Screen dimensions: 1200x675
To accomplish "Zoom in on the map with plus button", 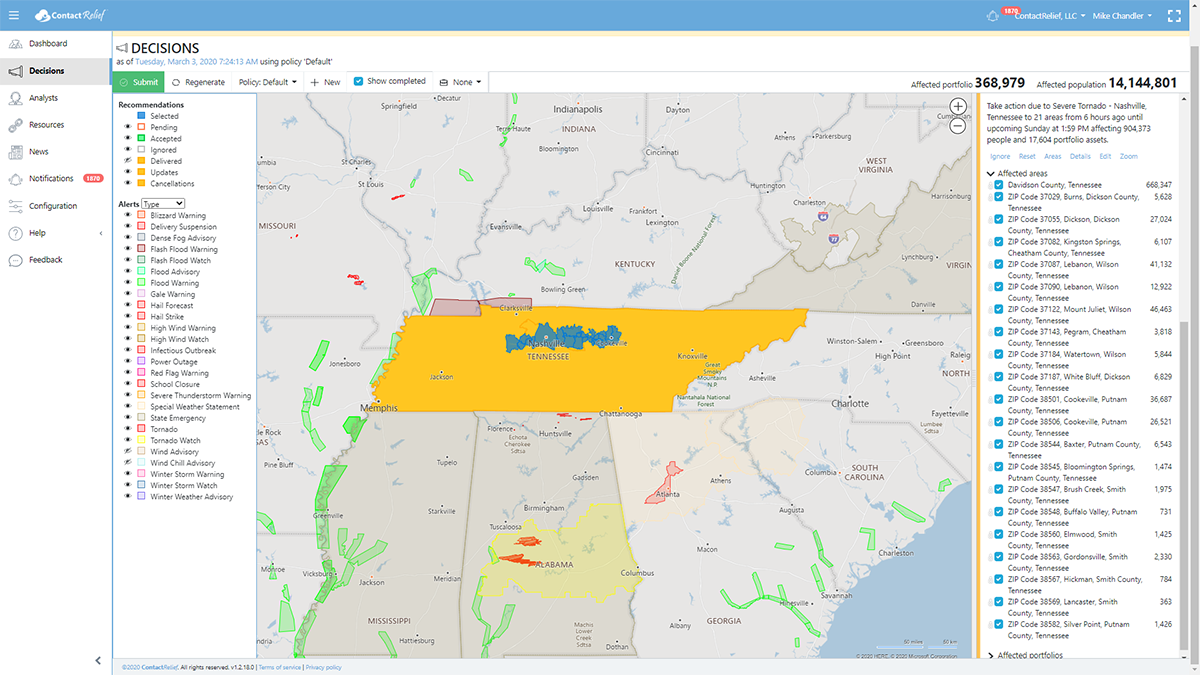I will click(x=957, y=108).
